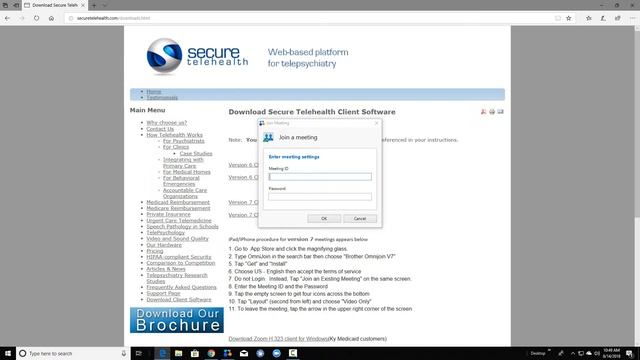
Task: Open the TelePsychology link
Action: click(165, 233)
